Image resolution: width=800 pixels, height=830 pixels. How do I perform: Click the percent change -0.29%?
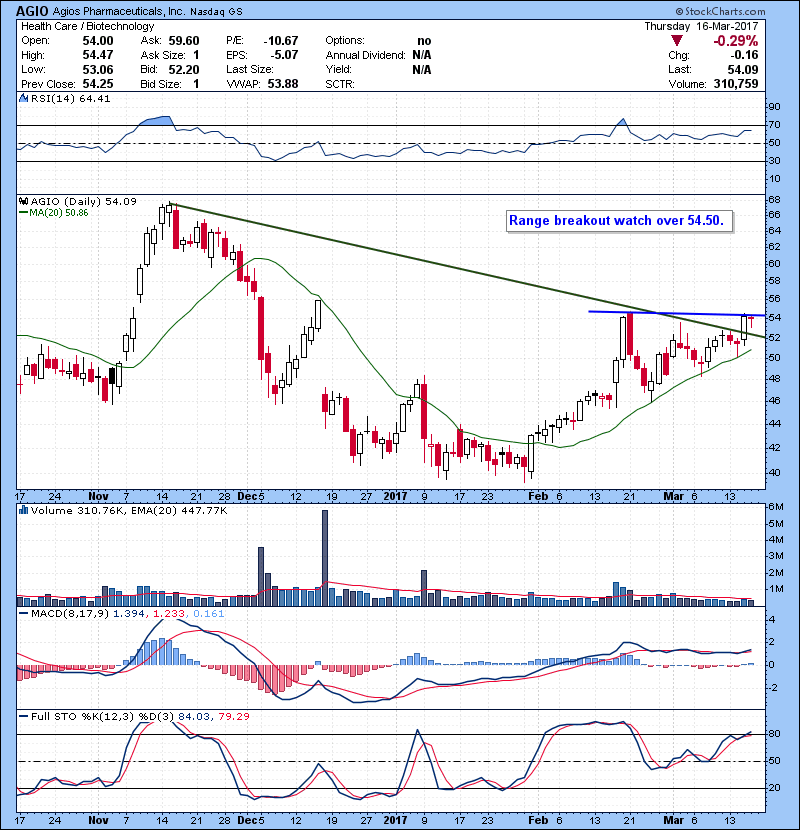click(x=735, y=41)
